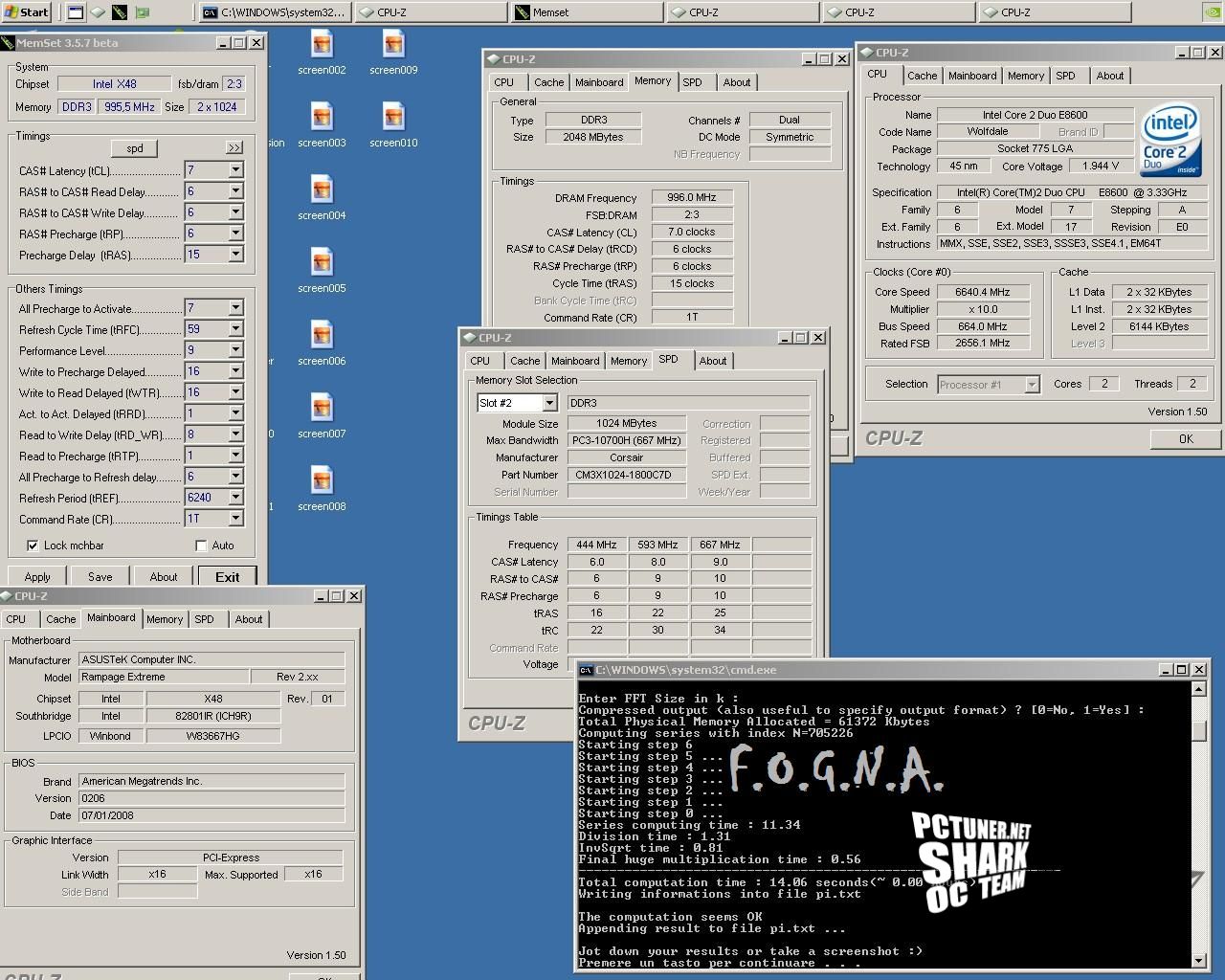Click the spd button in MemSet

coord(135,148)
